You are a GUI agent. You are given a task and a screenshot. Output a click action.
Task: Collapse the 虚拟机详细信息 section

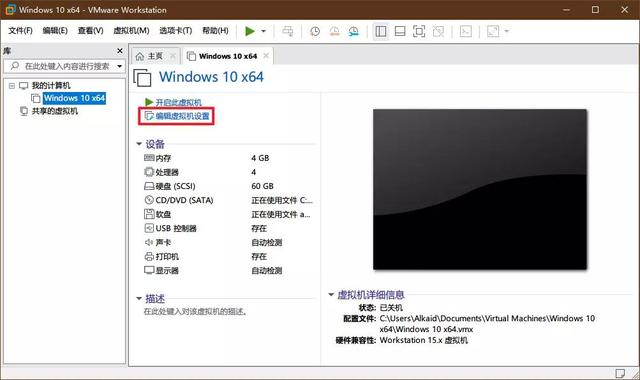click(x=331, y=294)
